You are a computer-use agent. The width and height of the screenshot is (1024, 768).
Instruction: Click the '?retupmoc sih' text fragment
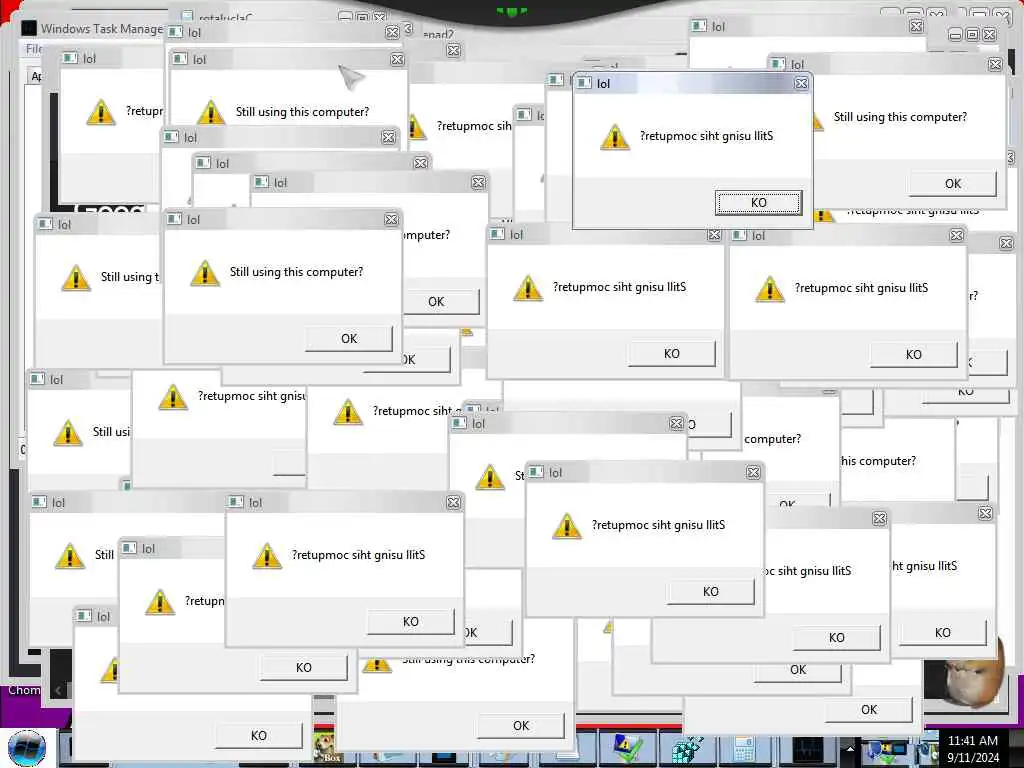pyautogui.click(x=474, y=125)
